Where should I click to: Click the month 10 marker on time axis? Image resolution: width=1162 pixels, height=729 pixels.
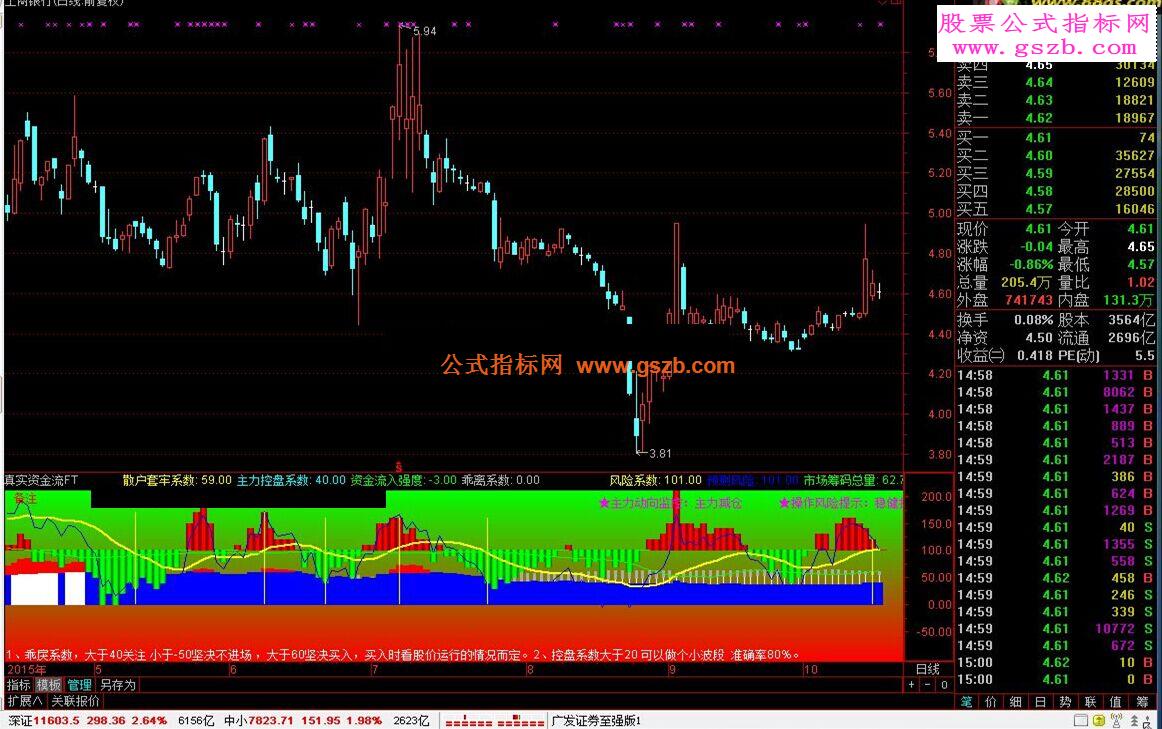[x=811, y=670]
